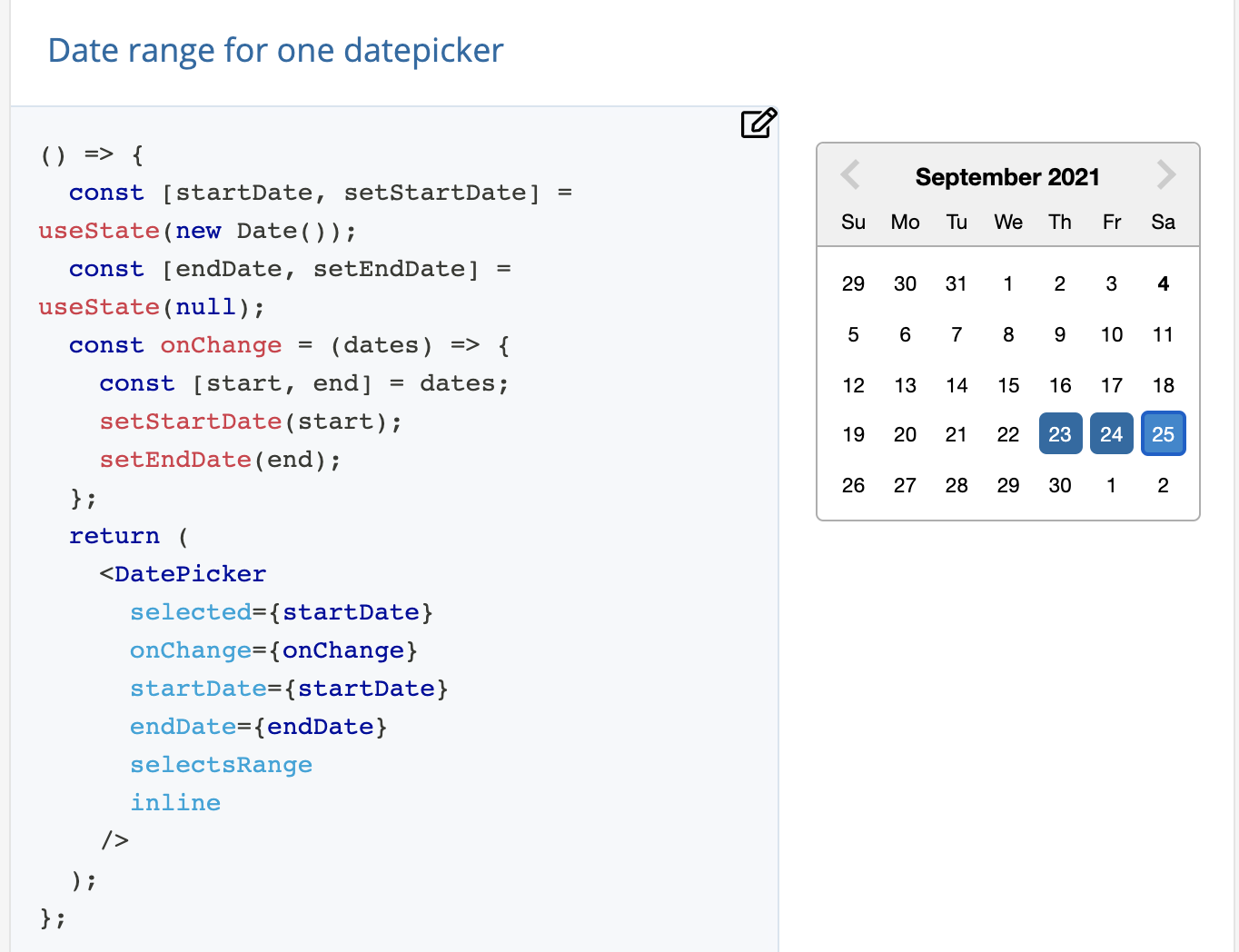Click the inline prop in the code
This screenshot has width=1239, height=952.
[x=175, y=802]
